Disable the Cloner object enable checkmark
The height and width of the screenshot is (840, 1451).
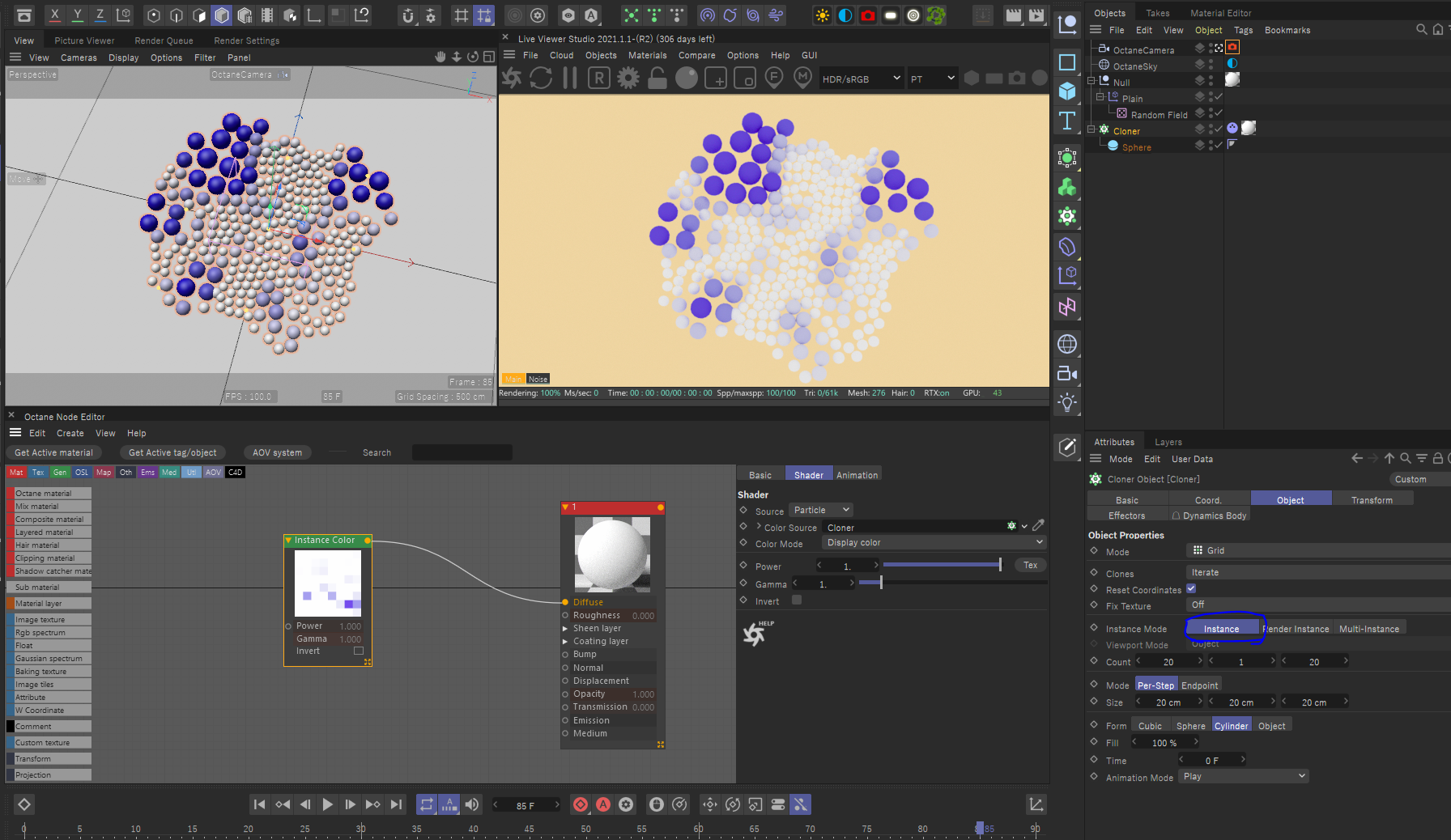pyautogui.click(x=1218, y=129)
